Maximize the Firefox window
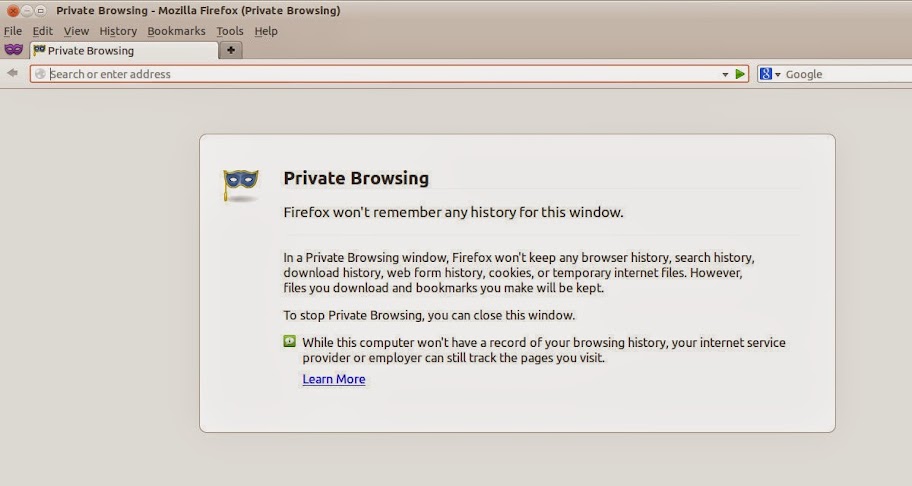Screen dimensions: 912x486 (41, 10)
